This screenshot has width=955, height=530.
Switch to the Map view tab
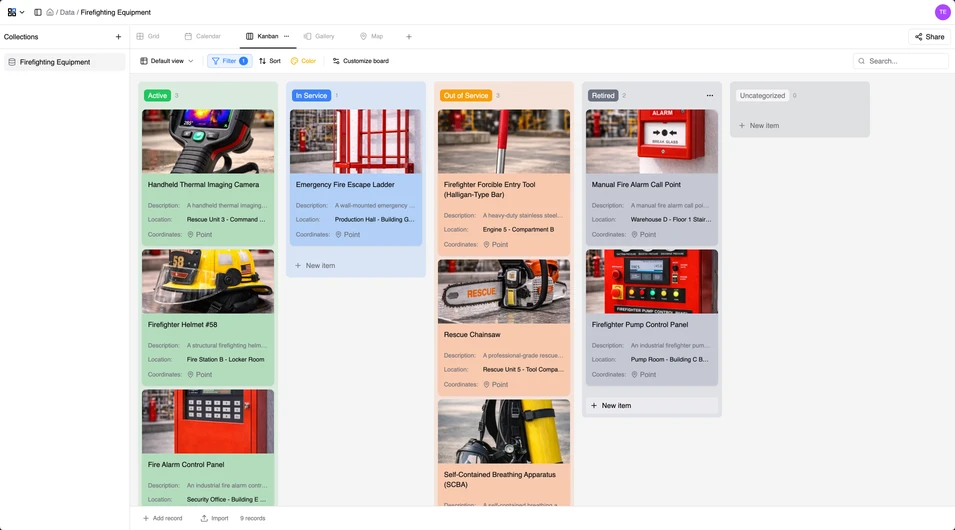(x=372, y=37)
